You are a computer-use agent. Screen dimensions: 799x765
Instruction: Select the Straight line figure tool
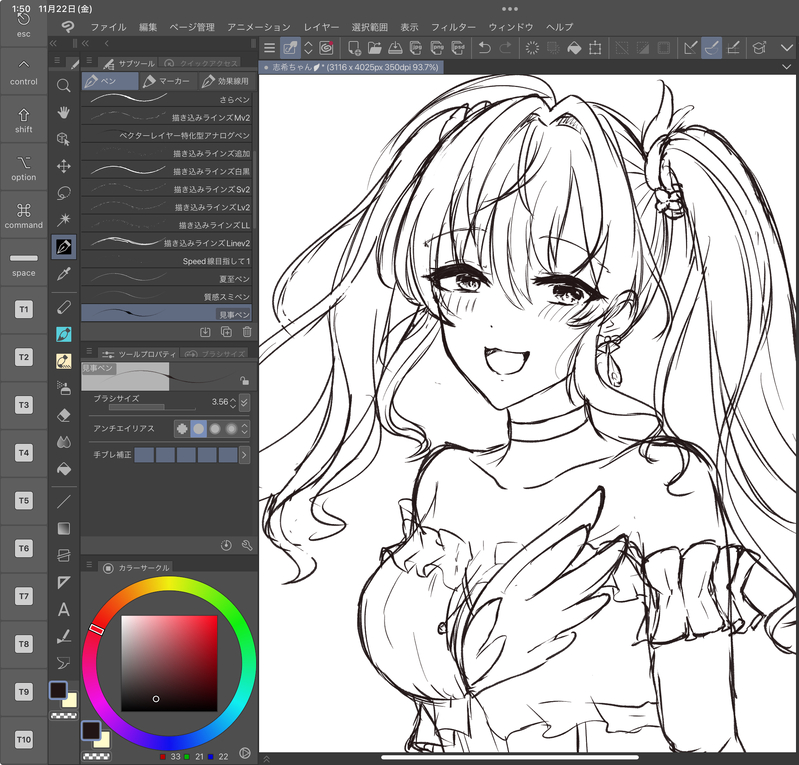point(64,502)
